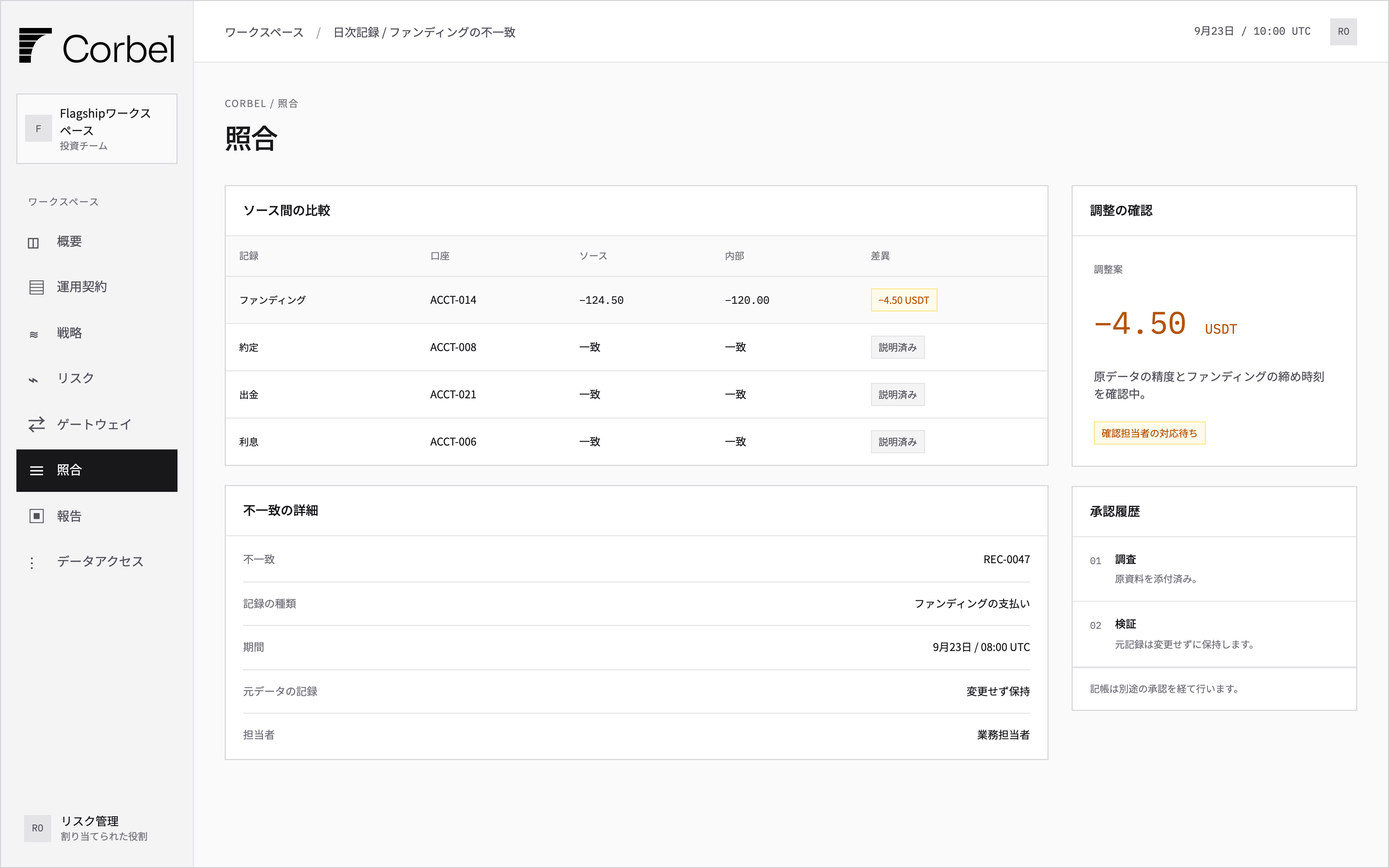This screenshot has height=868, width=1389.
Task: Select the 戦略 navigation item
Action: click(96, 333)
